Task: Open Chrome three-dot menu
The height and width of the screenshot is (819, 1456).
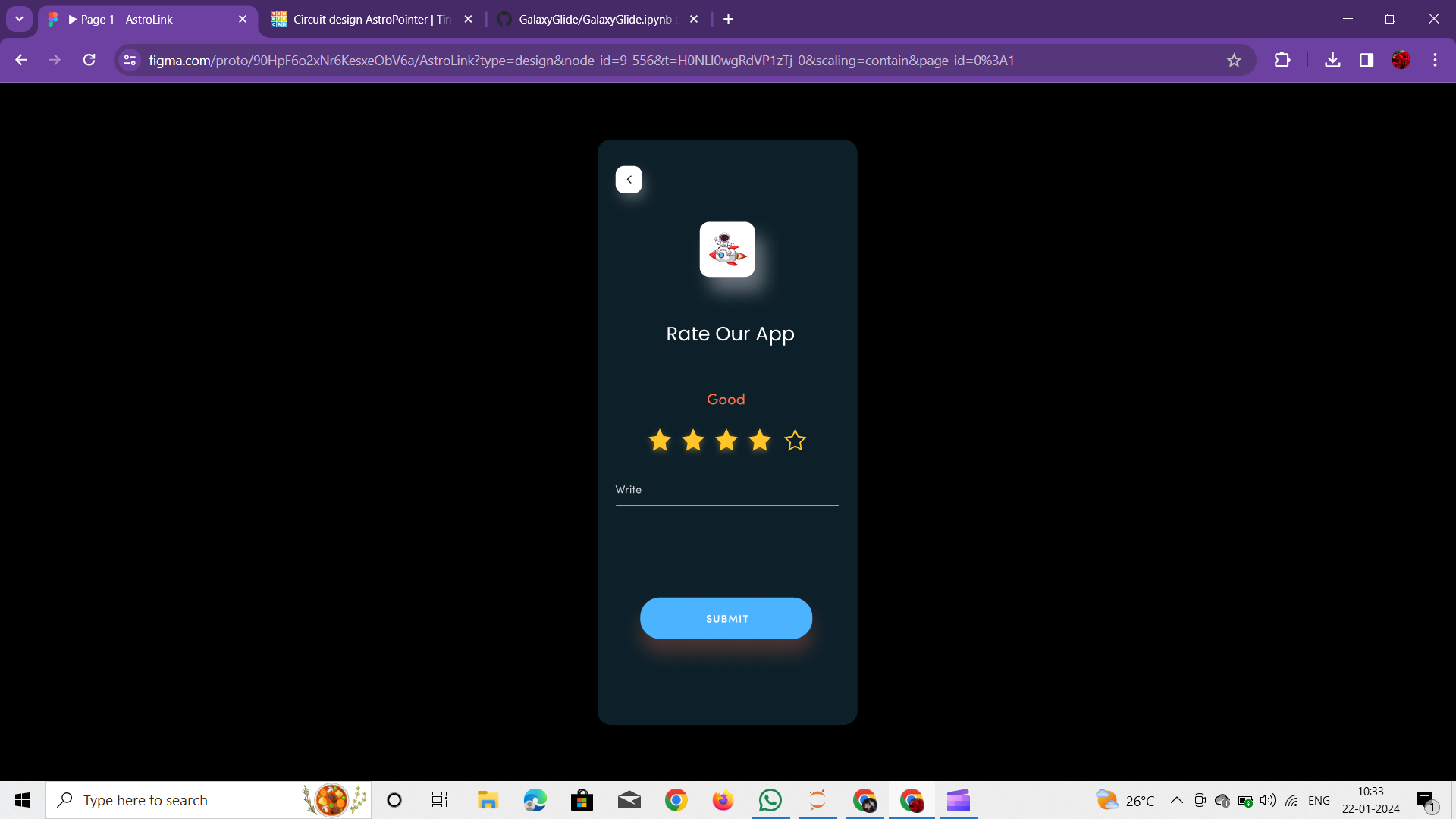Action: click(x=1435, y=61)
